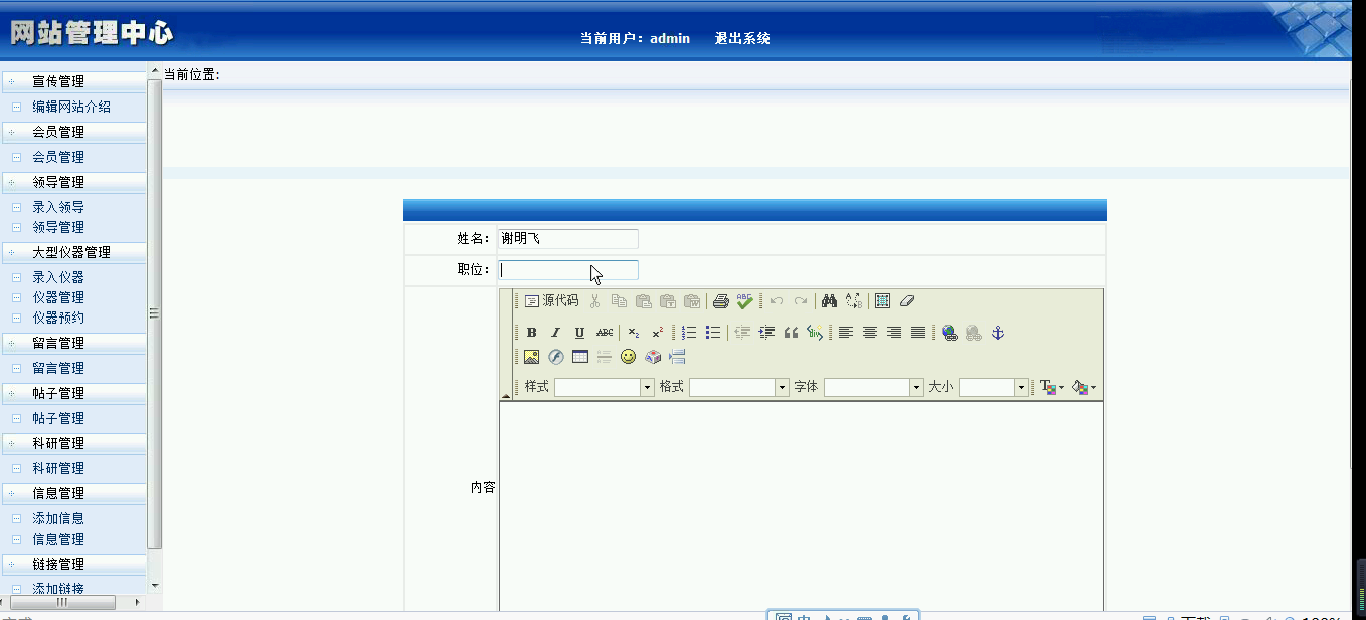
Task: Expand the 链接管理 sidebar section
Action: pos(74,564)
